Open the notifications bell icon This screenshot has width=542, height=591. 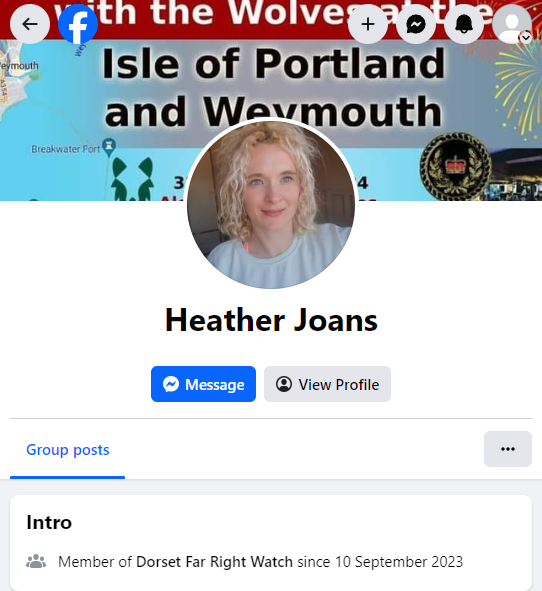464,24
